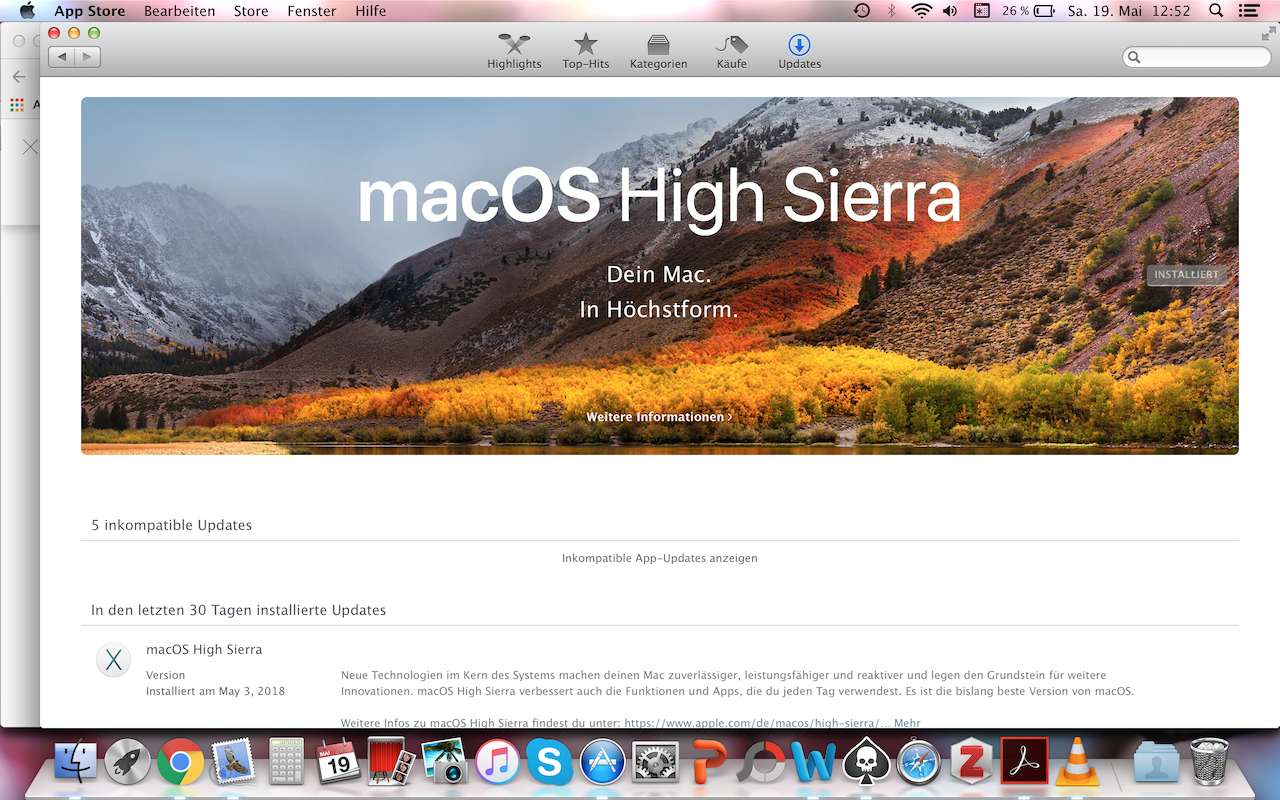
Task: Open the Store menu
Action: [251, 11]
